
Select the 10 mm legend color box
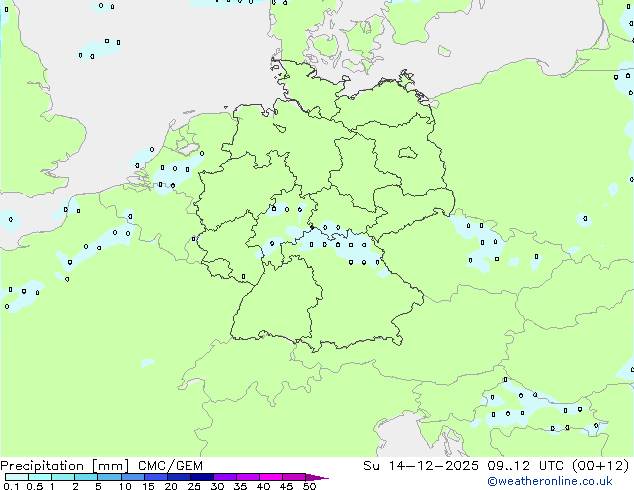pyautogui.click(x=132, y=477)
